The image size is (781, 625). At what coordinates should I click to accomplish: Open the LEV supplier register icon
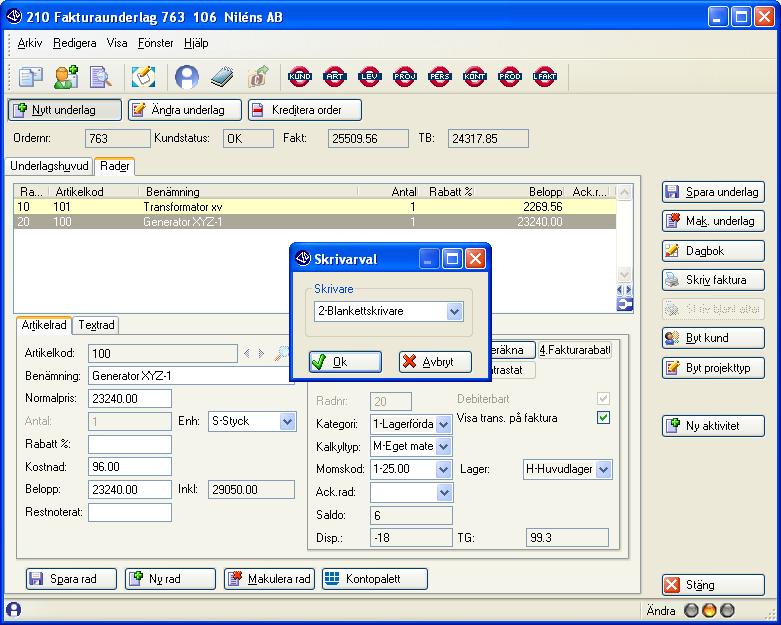(370, 76)
